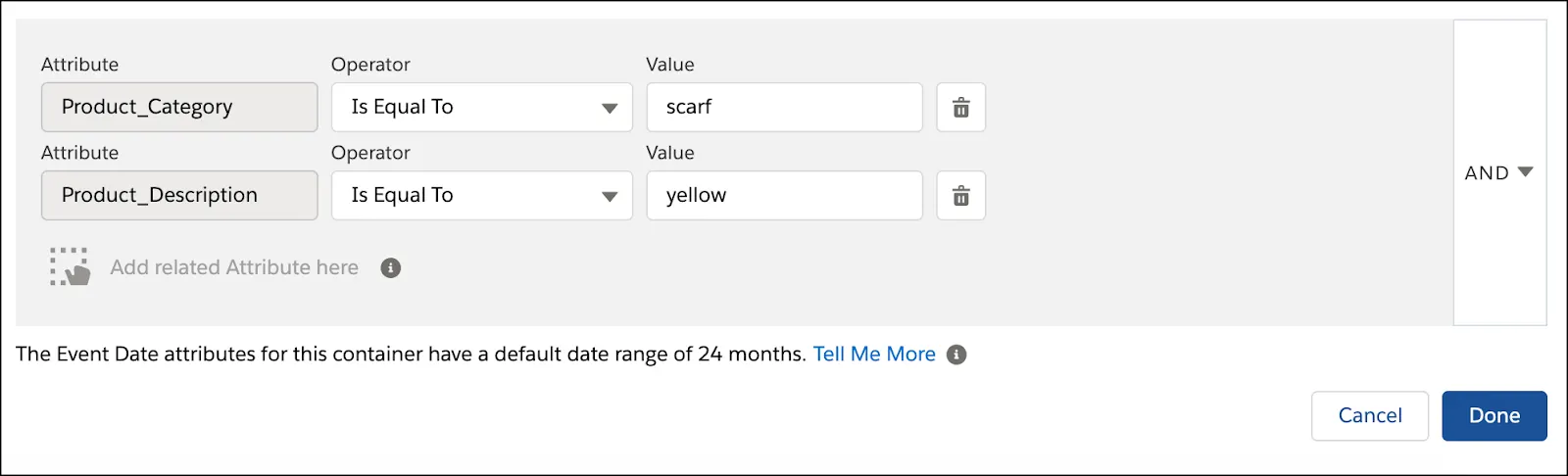The width and height of the screenshot is (1568, 476).
Task: Open operator dropdown for Product_Description row
Action: (x=481, y=196)
